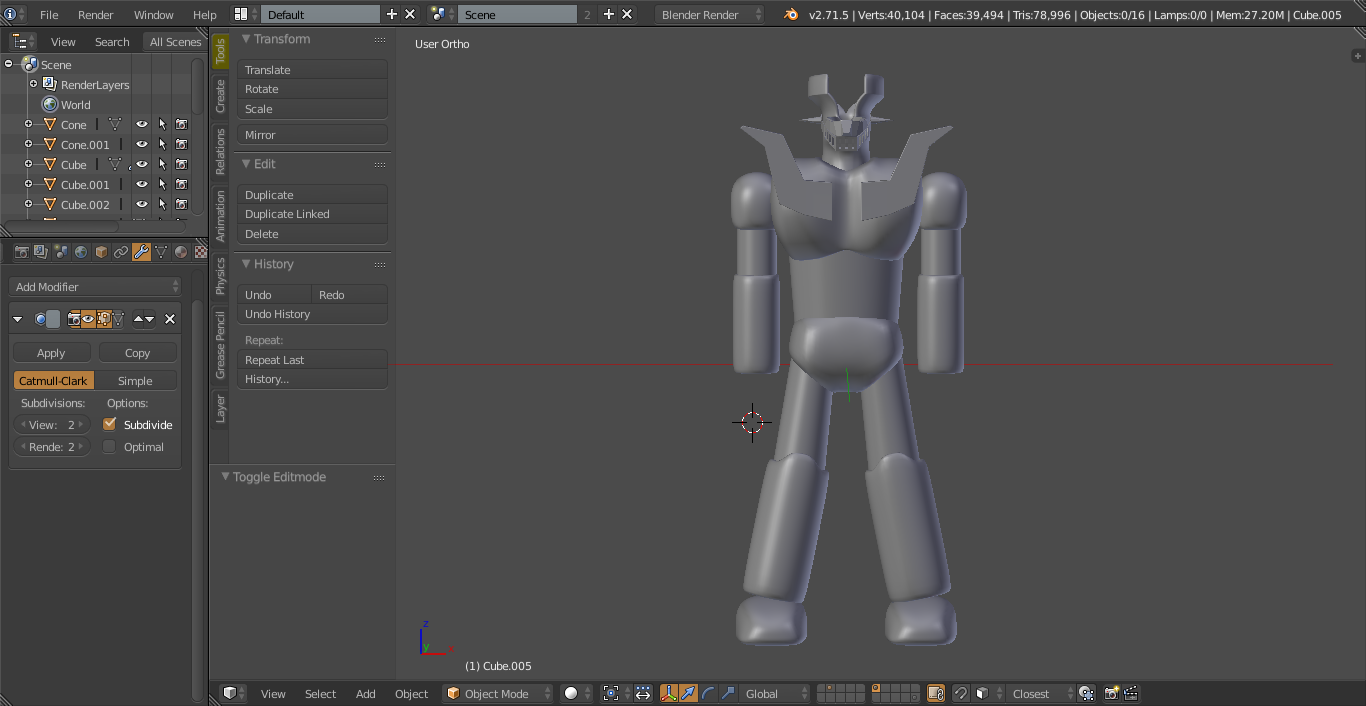
Task: Toggle modifier viewport display eye button
Action: click(x=88, y=319)
